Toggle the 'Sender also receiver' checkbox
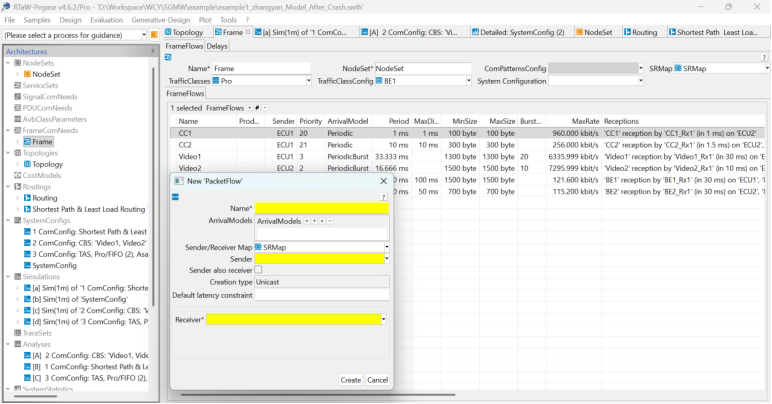Screen dimensions: 772x404 [258, 270]
